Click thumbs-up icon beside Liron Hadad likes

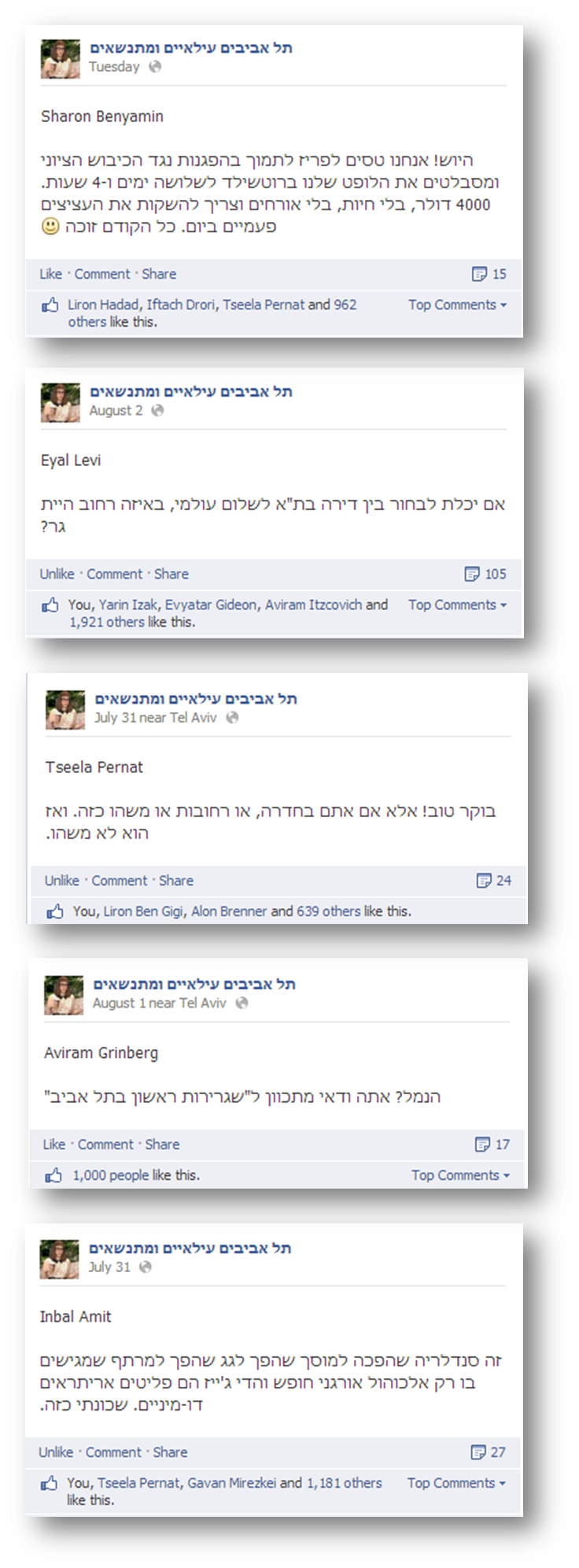coord(50,305)
